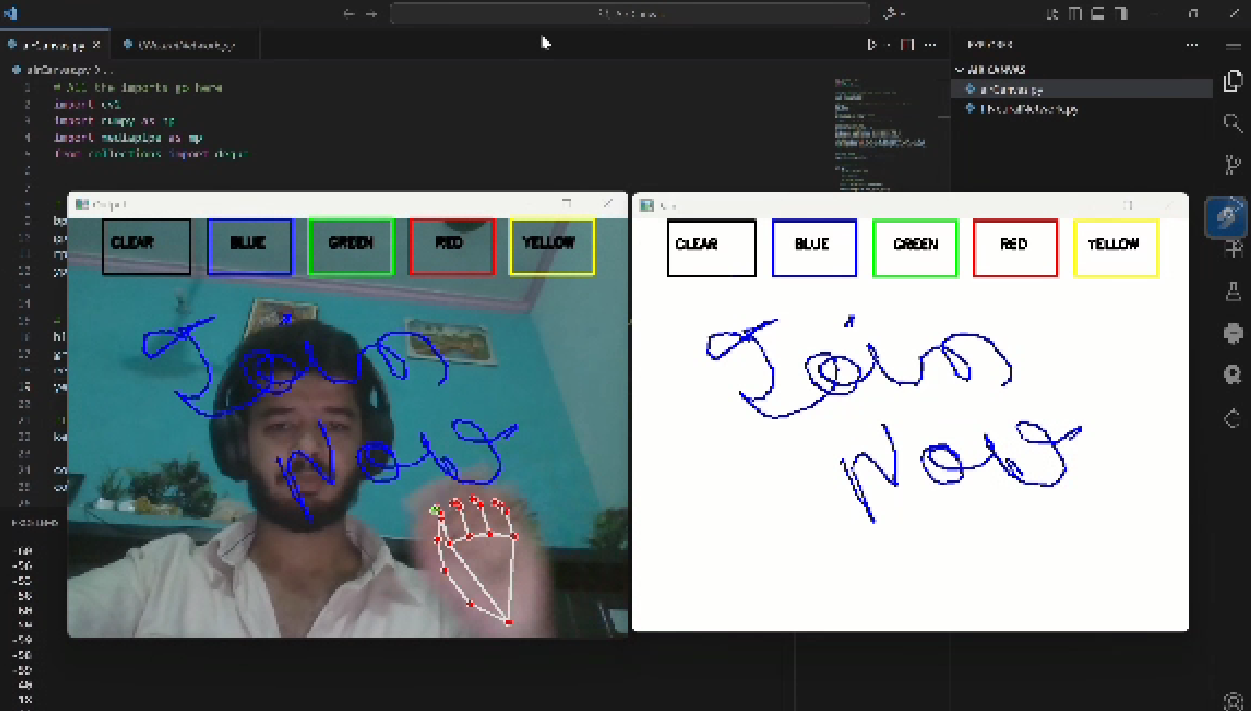The width and height of the screenshot is (1251, 711).
Task: Open the Search view in activity bar
Action: [x=1232, y=123]
